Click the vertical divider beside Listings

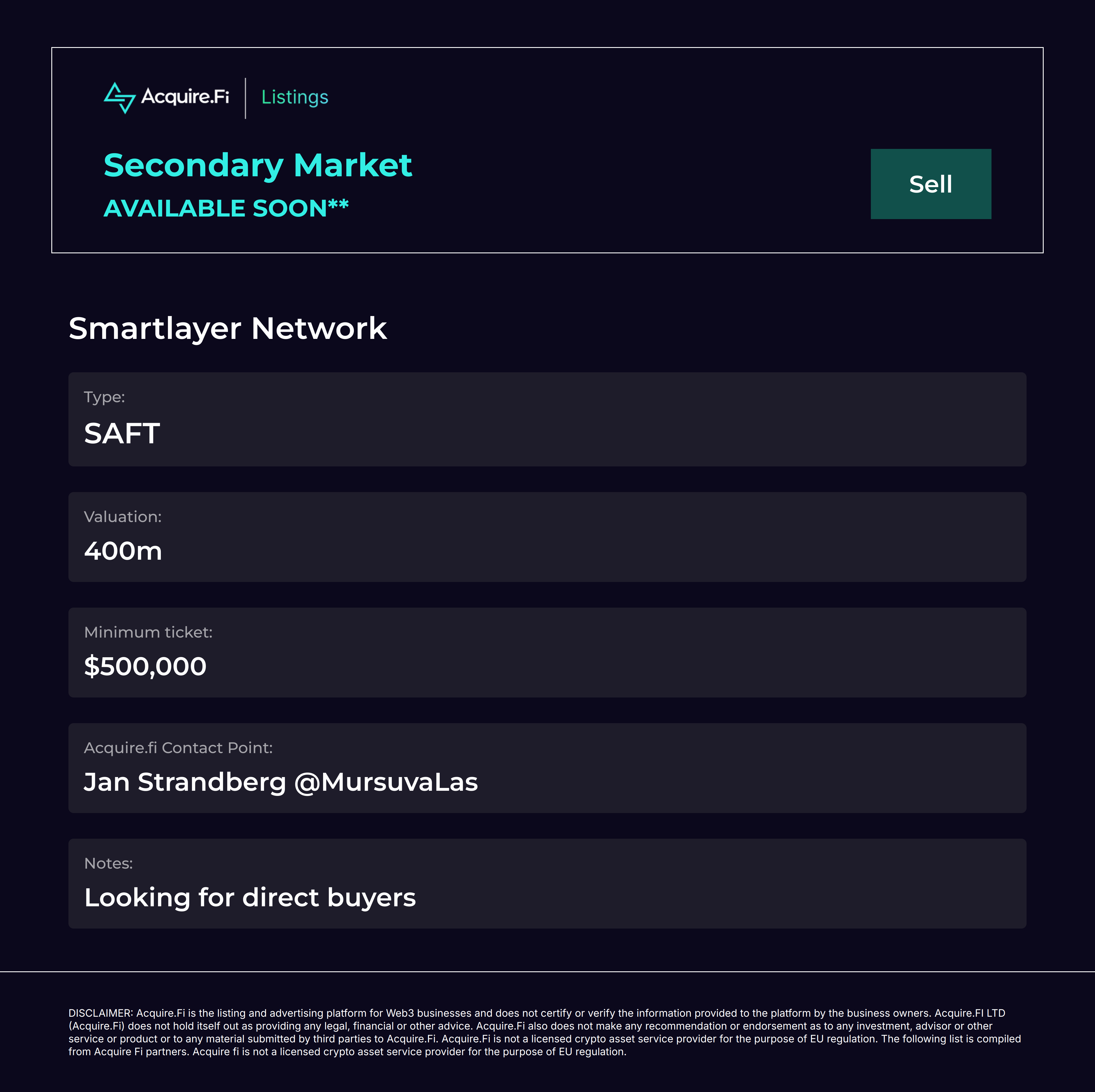click(246, 98)
